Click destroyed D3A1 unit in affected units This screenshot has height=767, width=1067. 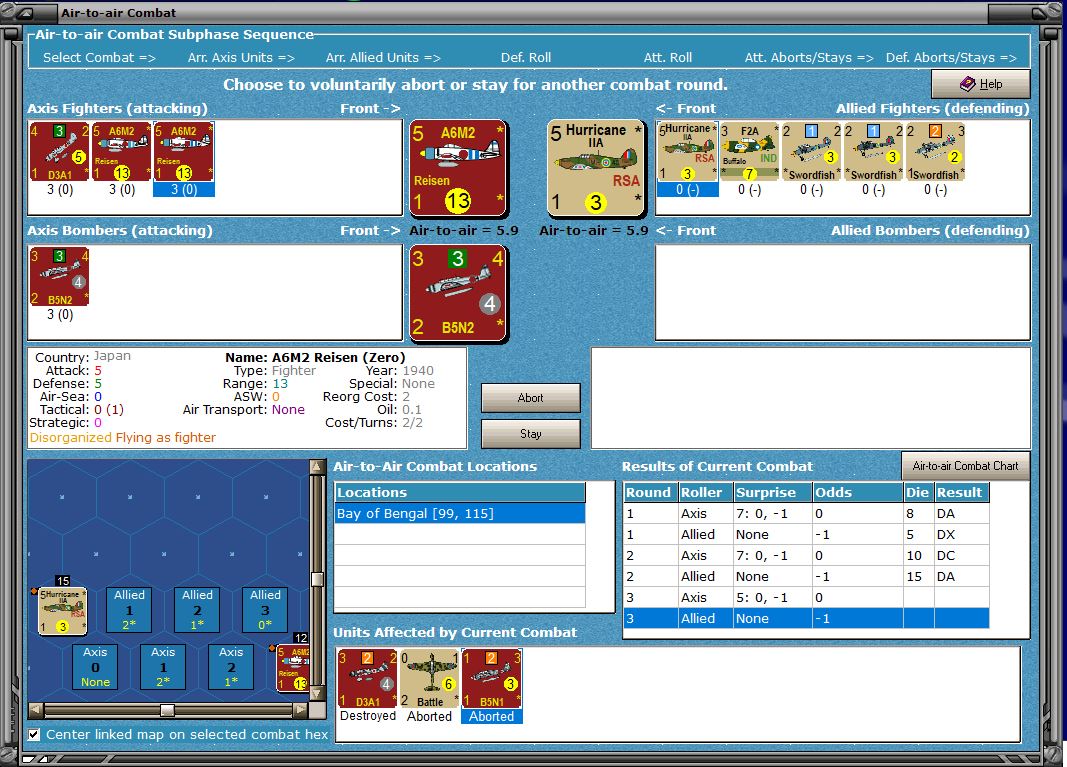pos(367,679)
